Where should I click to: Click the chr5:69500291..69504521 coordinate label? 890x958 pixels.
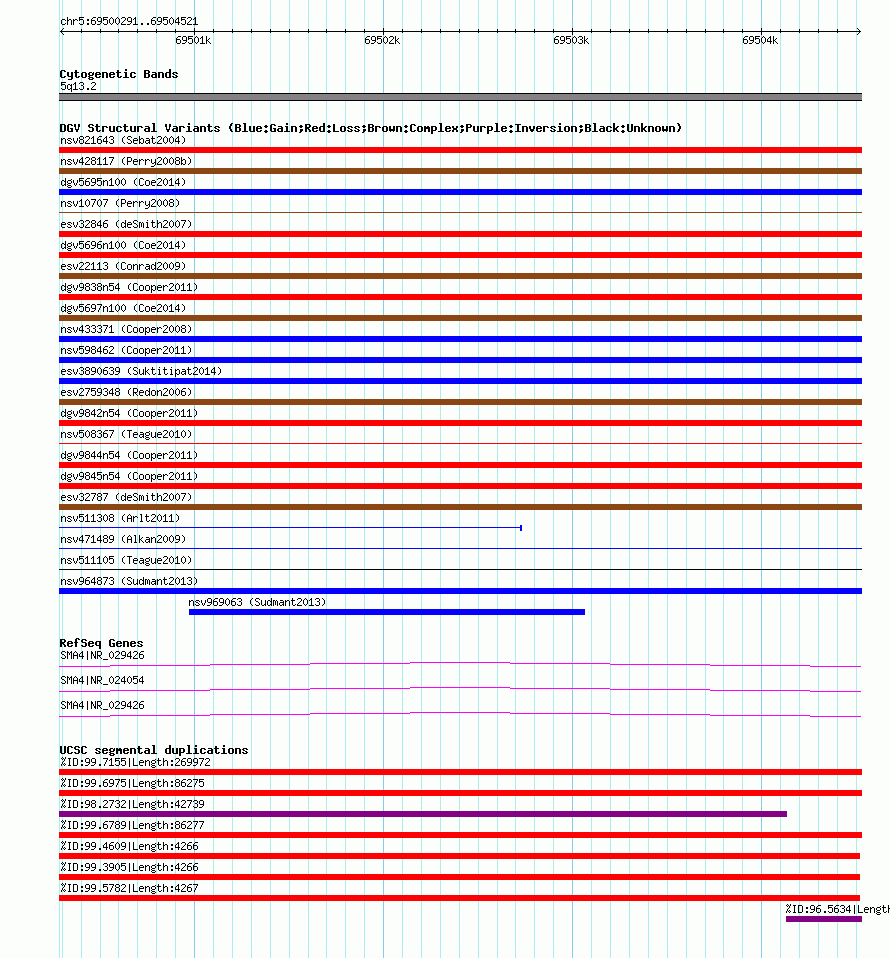[x=129, y=21]
